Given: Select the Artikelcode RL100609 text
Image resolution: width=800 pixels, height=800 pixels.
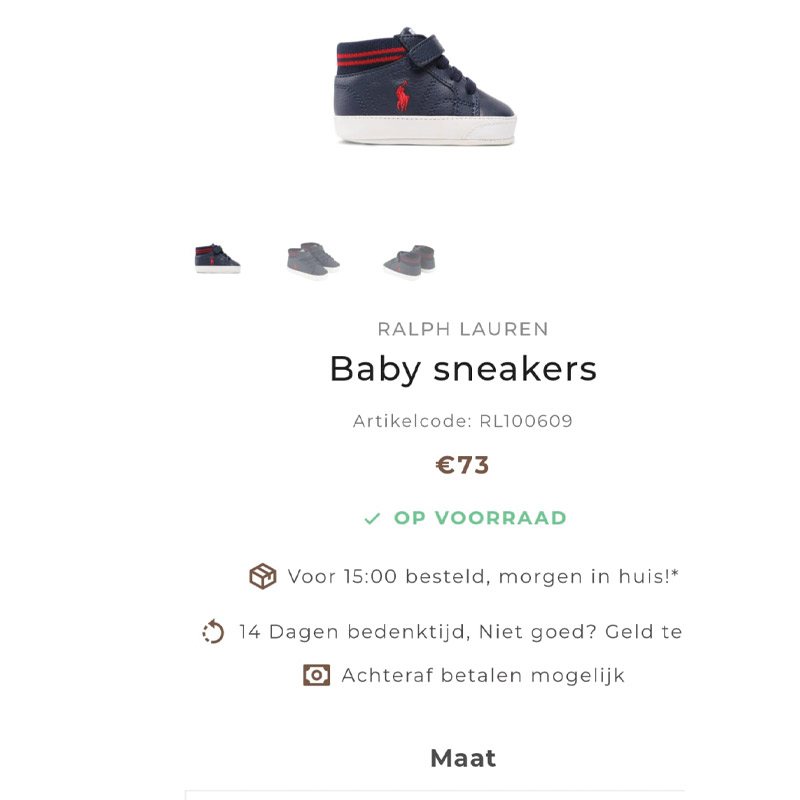Looking at the screenshot, I should 463,421.
